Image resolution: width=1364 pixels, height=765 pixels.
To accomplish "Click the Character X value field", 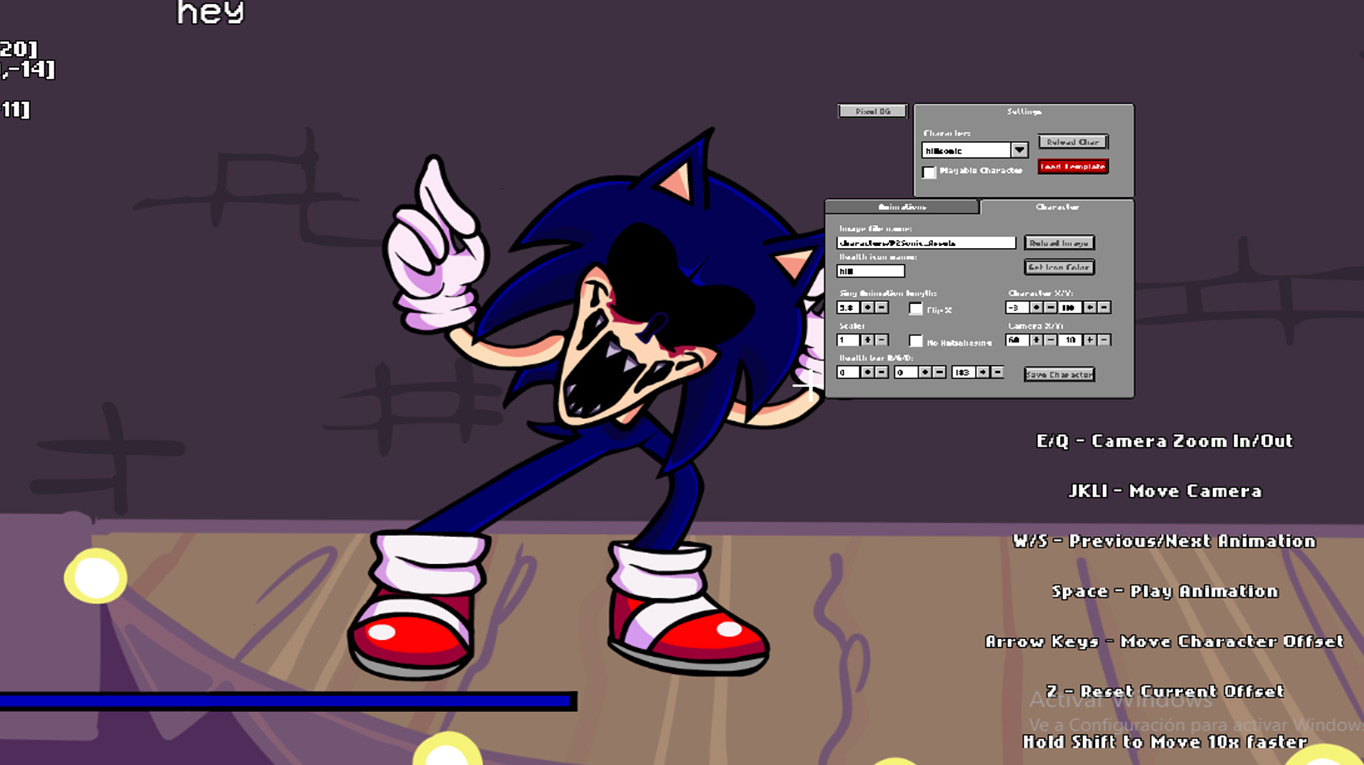I will [1017, 308].
